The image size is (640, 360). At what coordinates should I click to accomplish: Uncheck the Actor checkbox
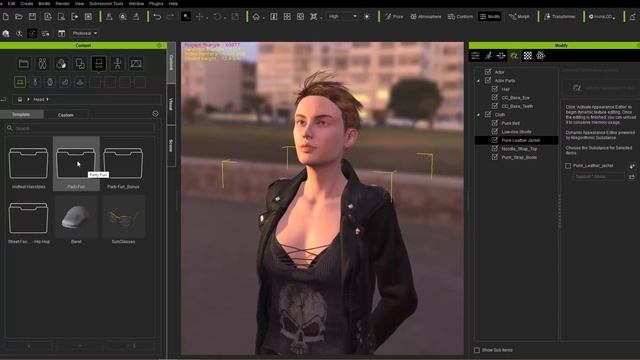(x=488, y=72)
